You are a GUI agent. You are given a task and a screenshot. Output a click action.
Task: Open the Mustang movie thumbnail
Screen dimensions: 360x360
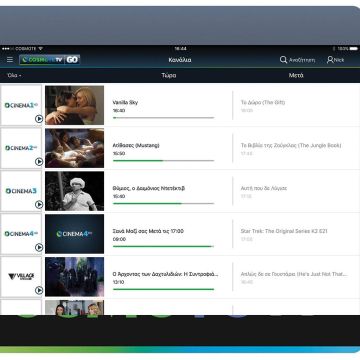75,148
